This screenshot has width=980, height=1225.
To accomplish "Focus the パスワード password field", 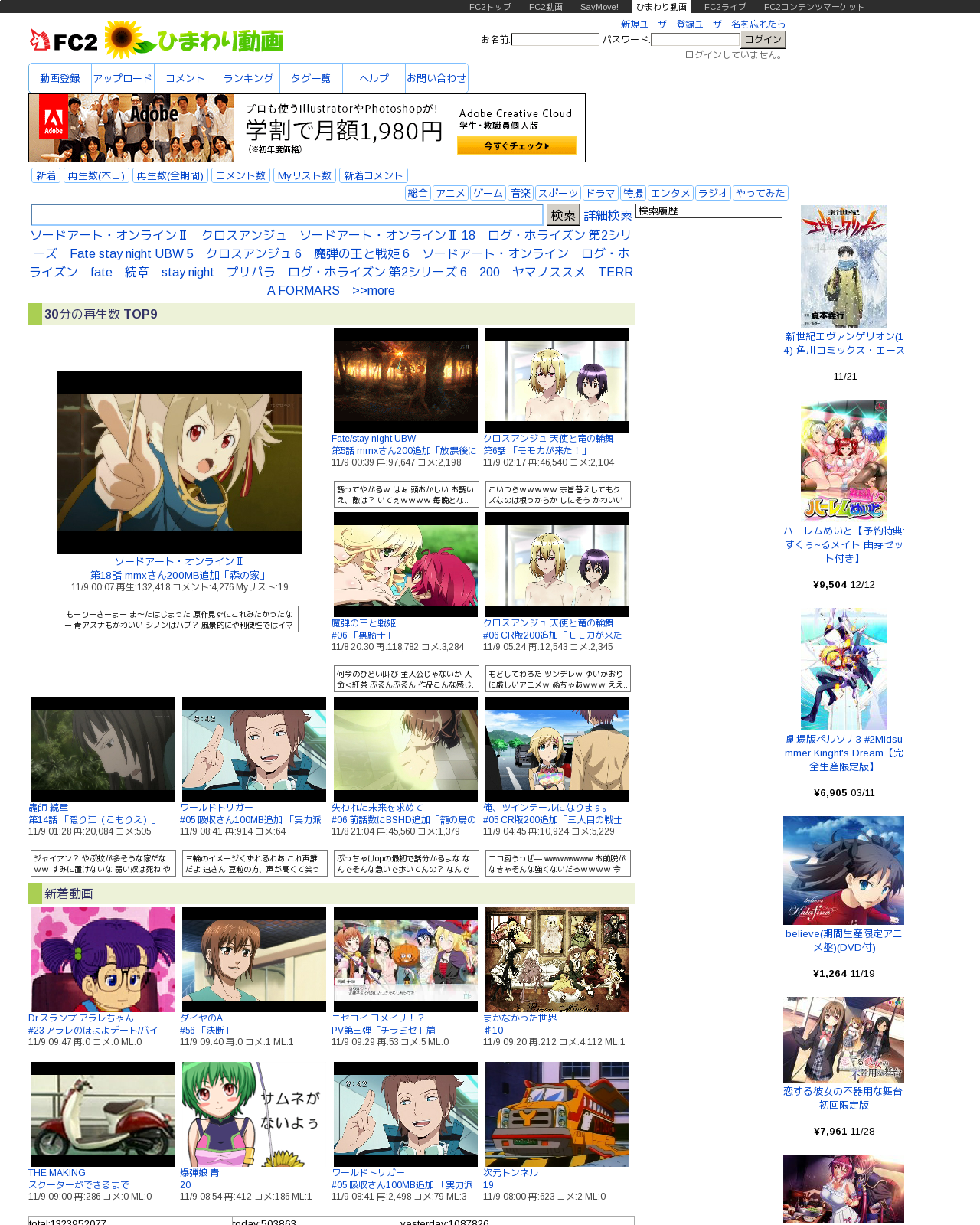I will [695, 39].
